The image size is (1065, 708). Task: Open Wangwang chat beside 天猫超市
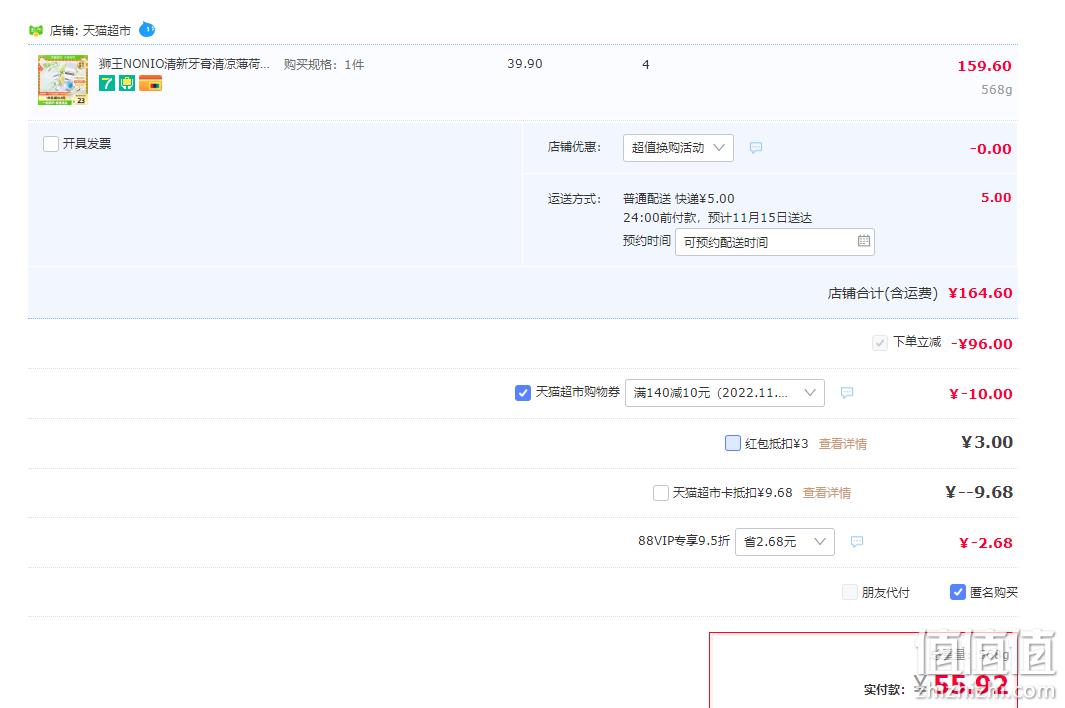pos(147,30)
